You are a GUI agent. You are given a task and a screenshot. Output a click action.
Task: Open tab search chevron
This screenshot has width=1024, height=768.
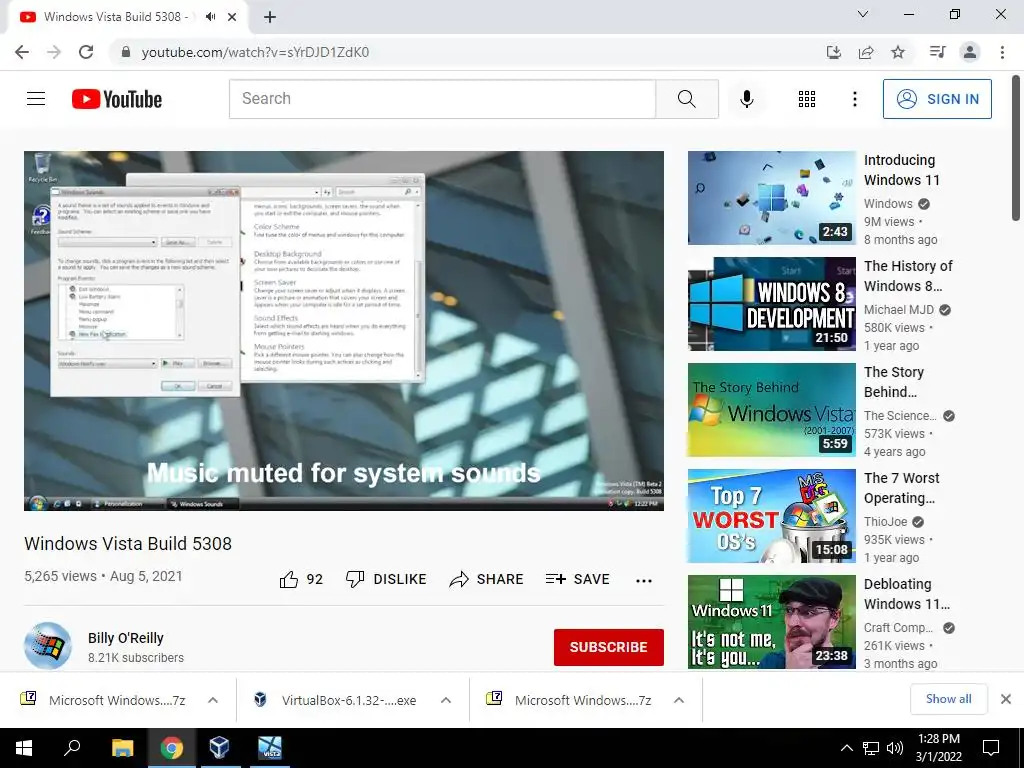coord(863,14)
